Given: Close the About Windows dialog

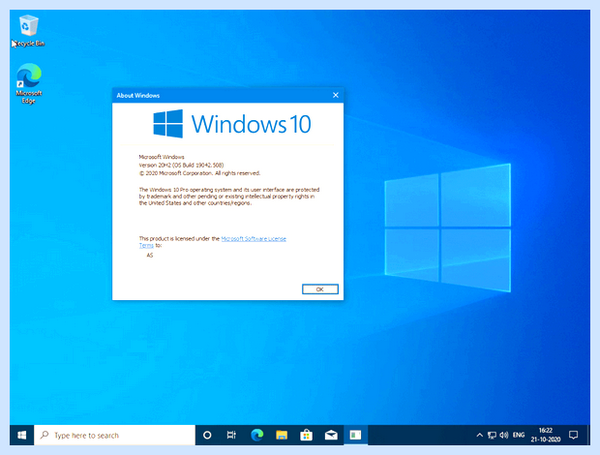Looking at the screenshot, I should 336,95.
